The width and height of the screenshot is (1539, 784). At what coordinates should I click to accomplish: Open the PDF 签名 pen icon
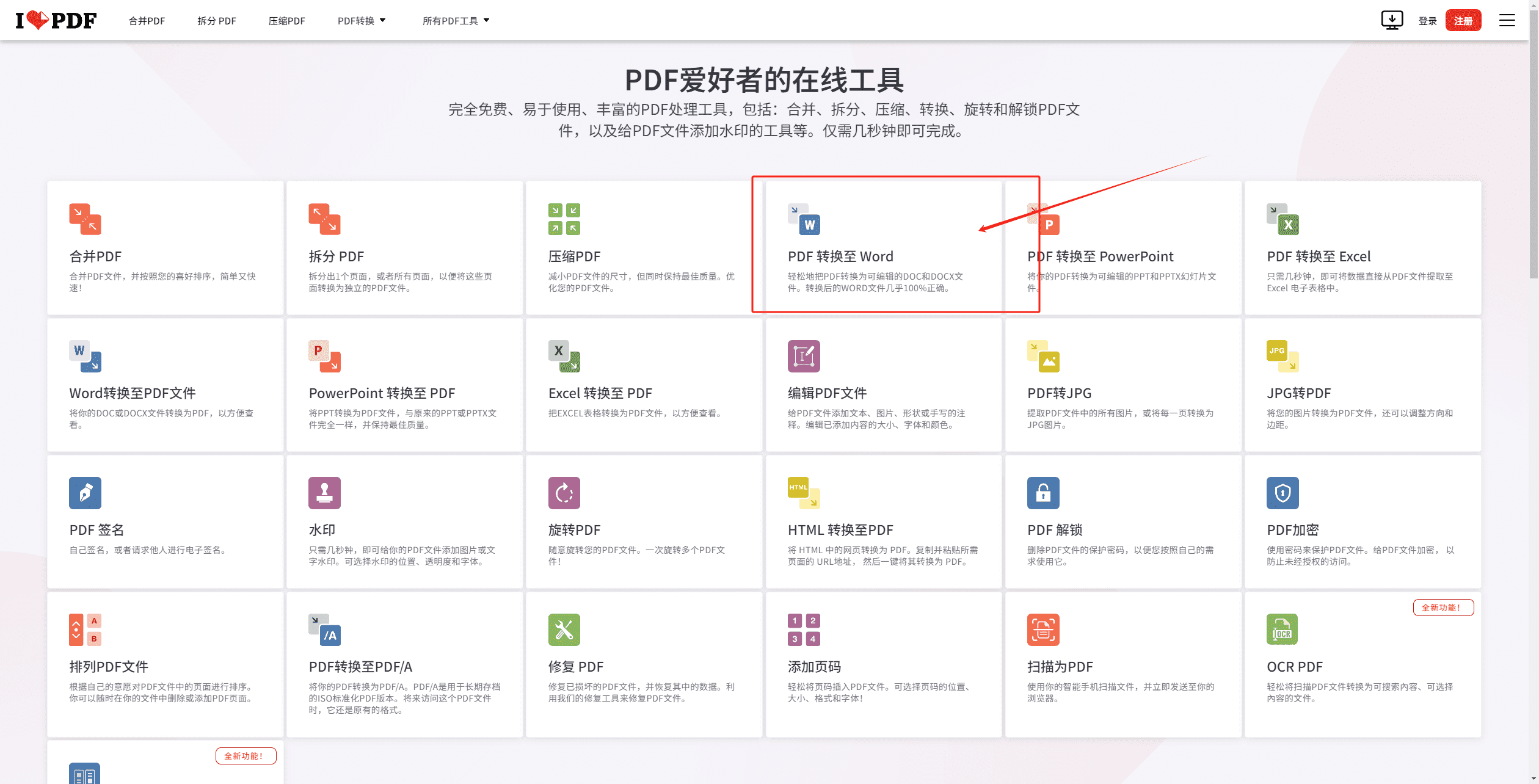85,493
